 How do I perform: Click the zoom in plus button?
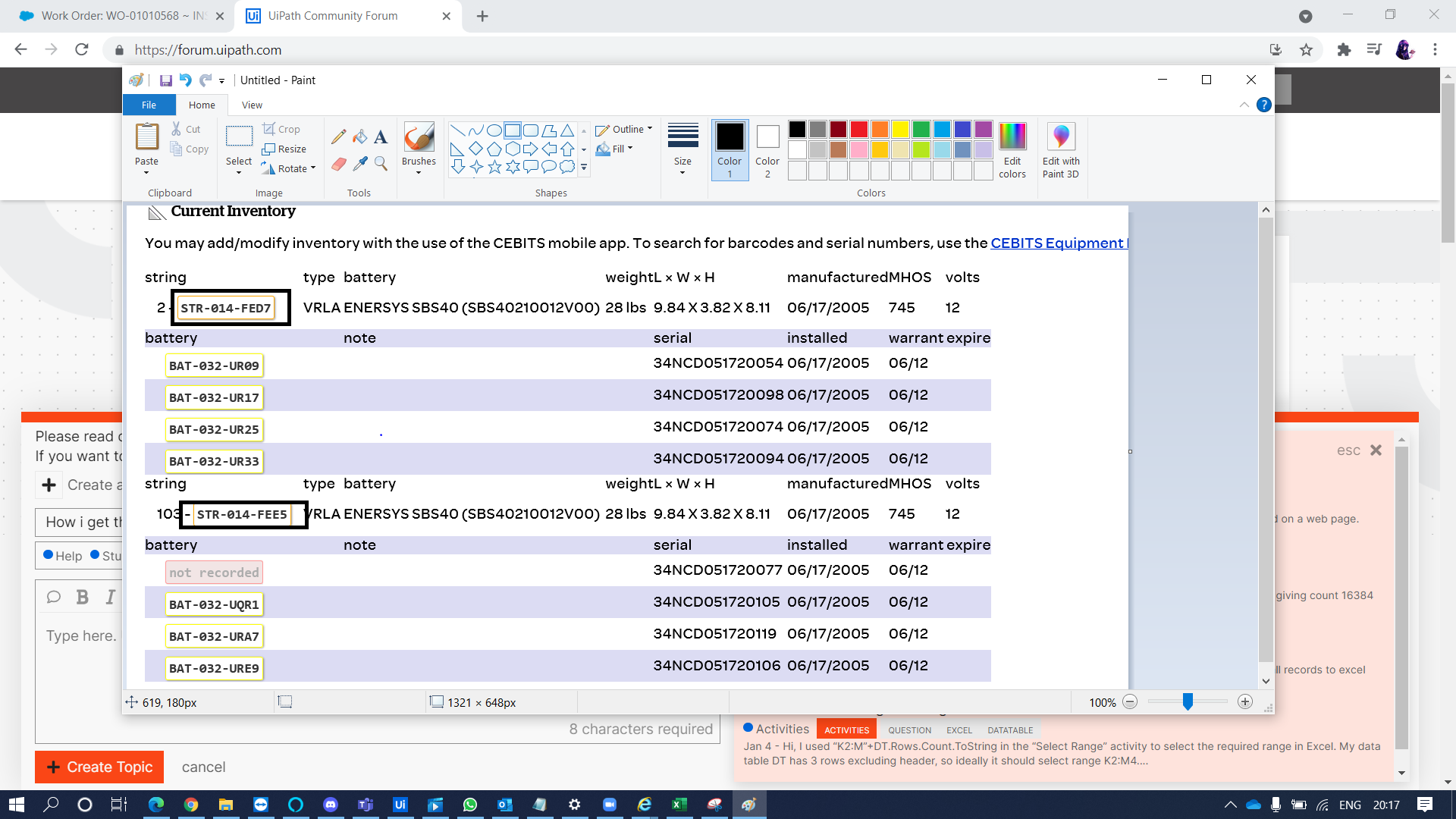[1244, 702]
